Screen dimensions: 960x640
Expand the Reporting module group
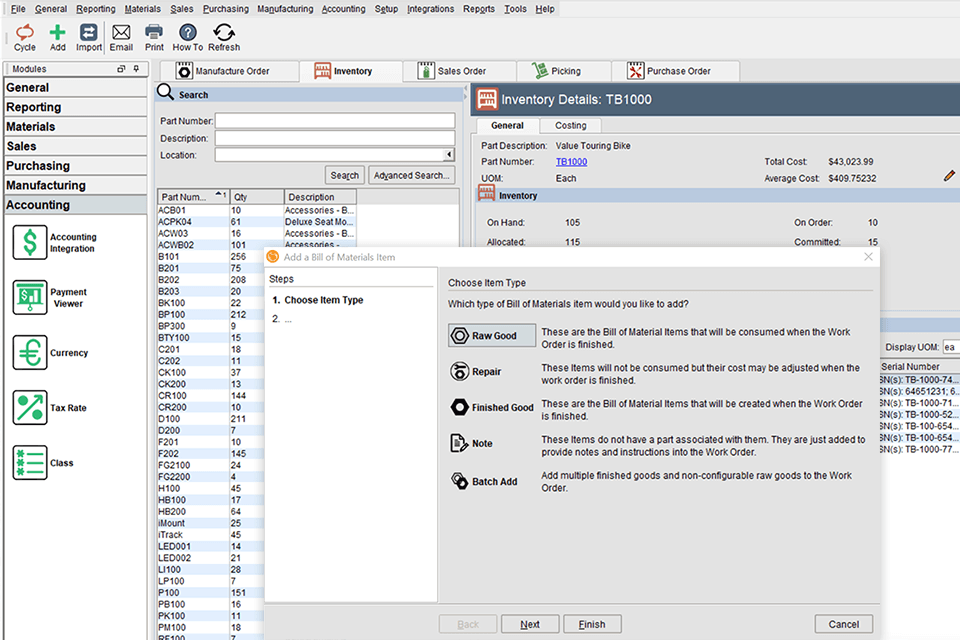click(75, 107)
